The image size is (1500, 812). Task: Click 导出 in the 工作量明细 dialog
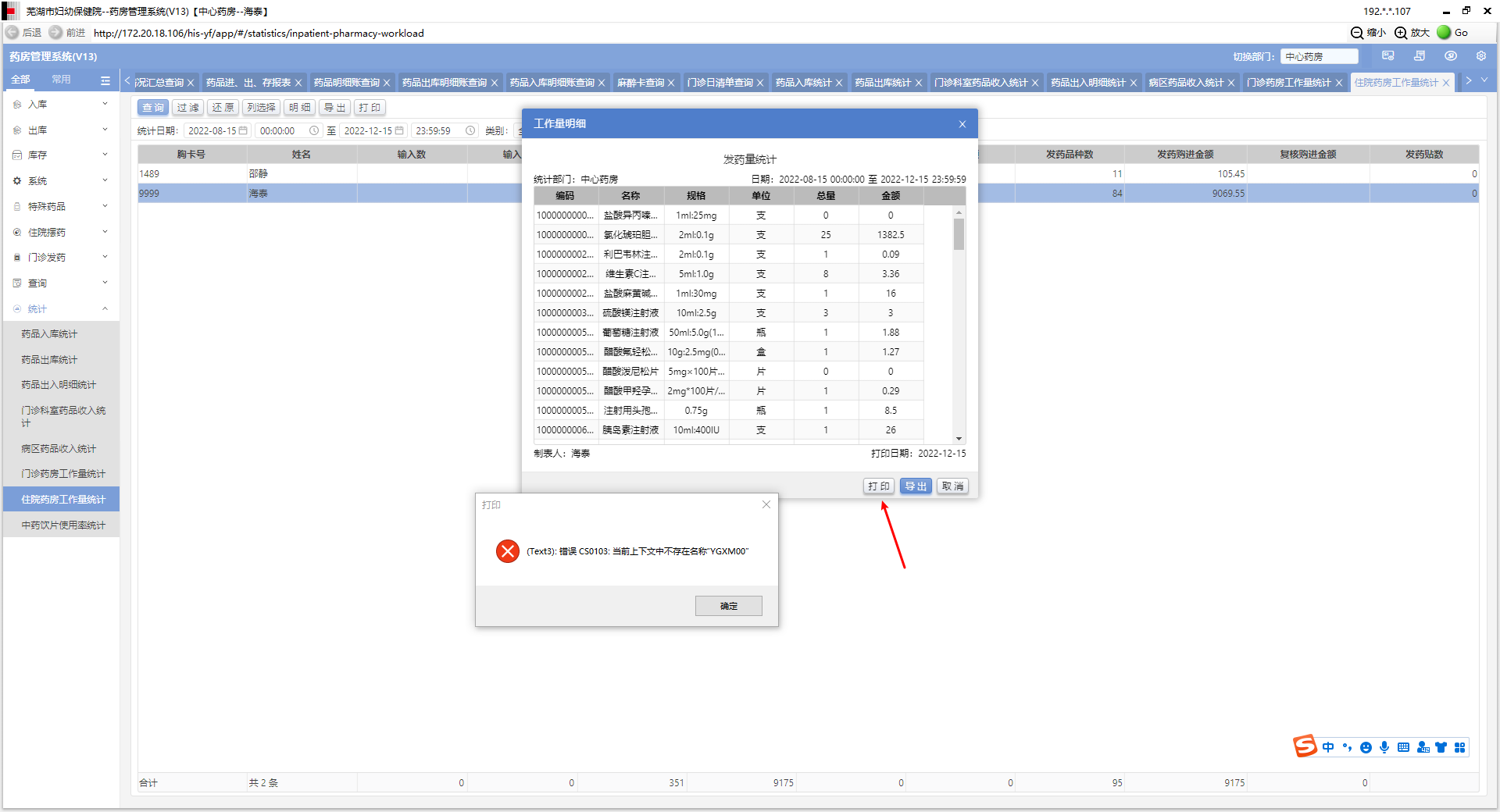(916, 486)
